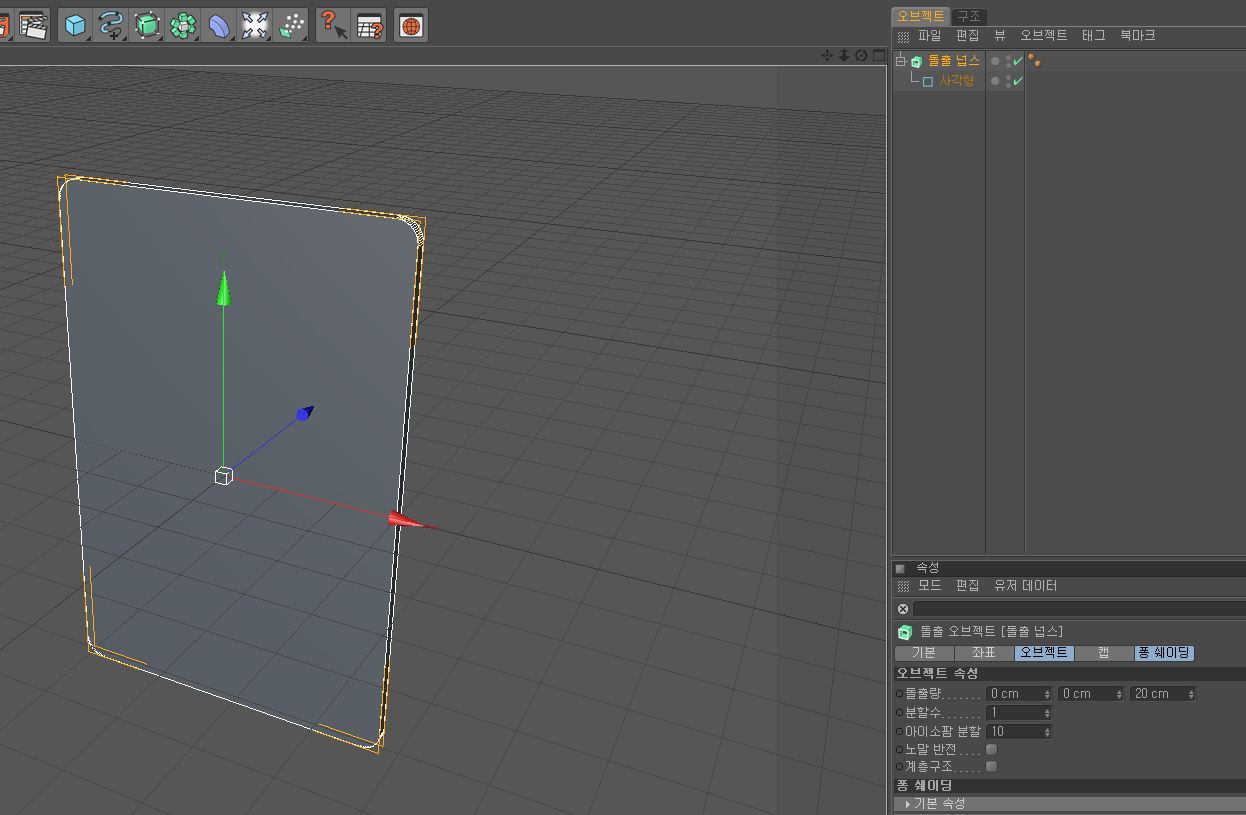The image size is (1246, 815).
Task: Toggle visibility dots of 사각형
Action: pos(1009,81)
